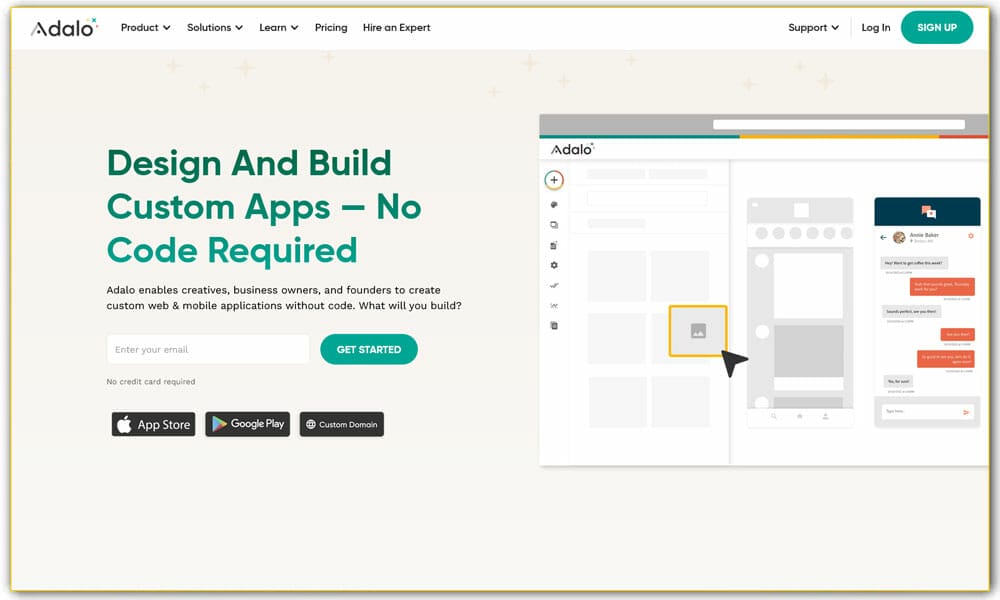Open the Support dropdown menu
This screenshot has width=1000, height=600.
pyautogui.click(x=812, y=27)
